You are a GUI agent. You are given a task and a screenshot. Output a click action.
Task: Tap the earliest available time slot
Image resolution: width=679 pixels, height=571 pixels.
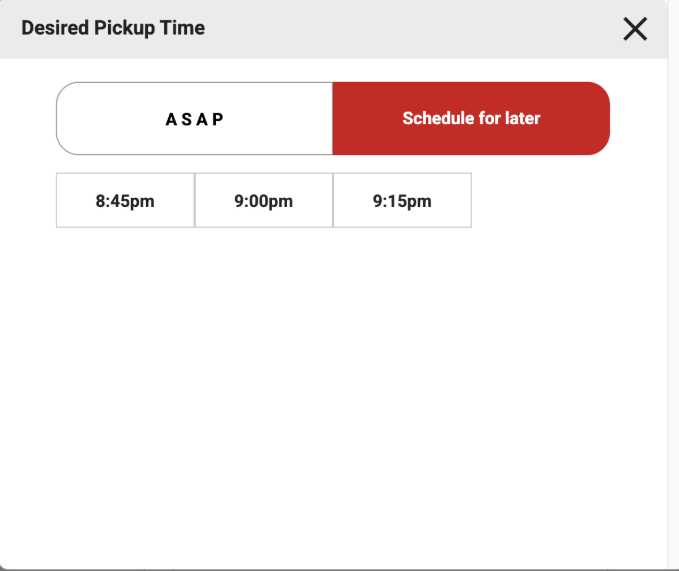coord(125,200)
